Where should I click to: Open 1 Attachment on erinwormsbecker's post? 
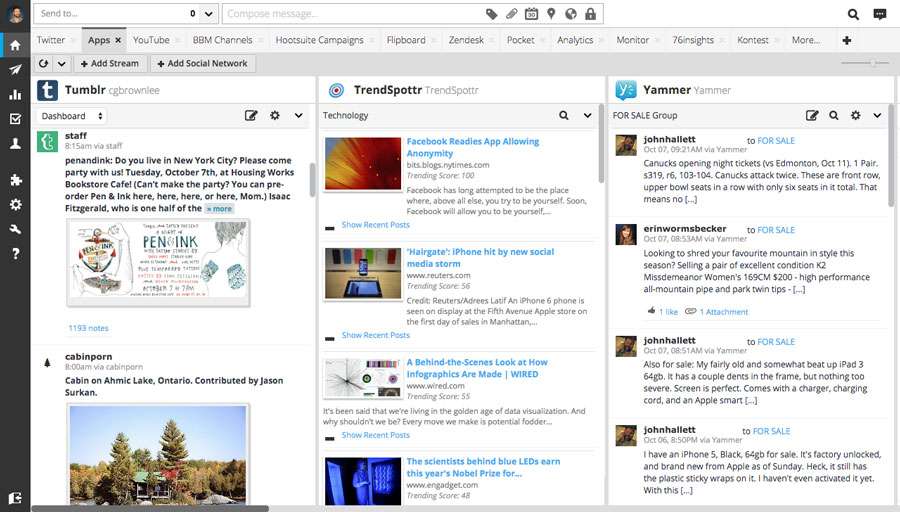[723, 312]
